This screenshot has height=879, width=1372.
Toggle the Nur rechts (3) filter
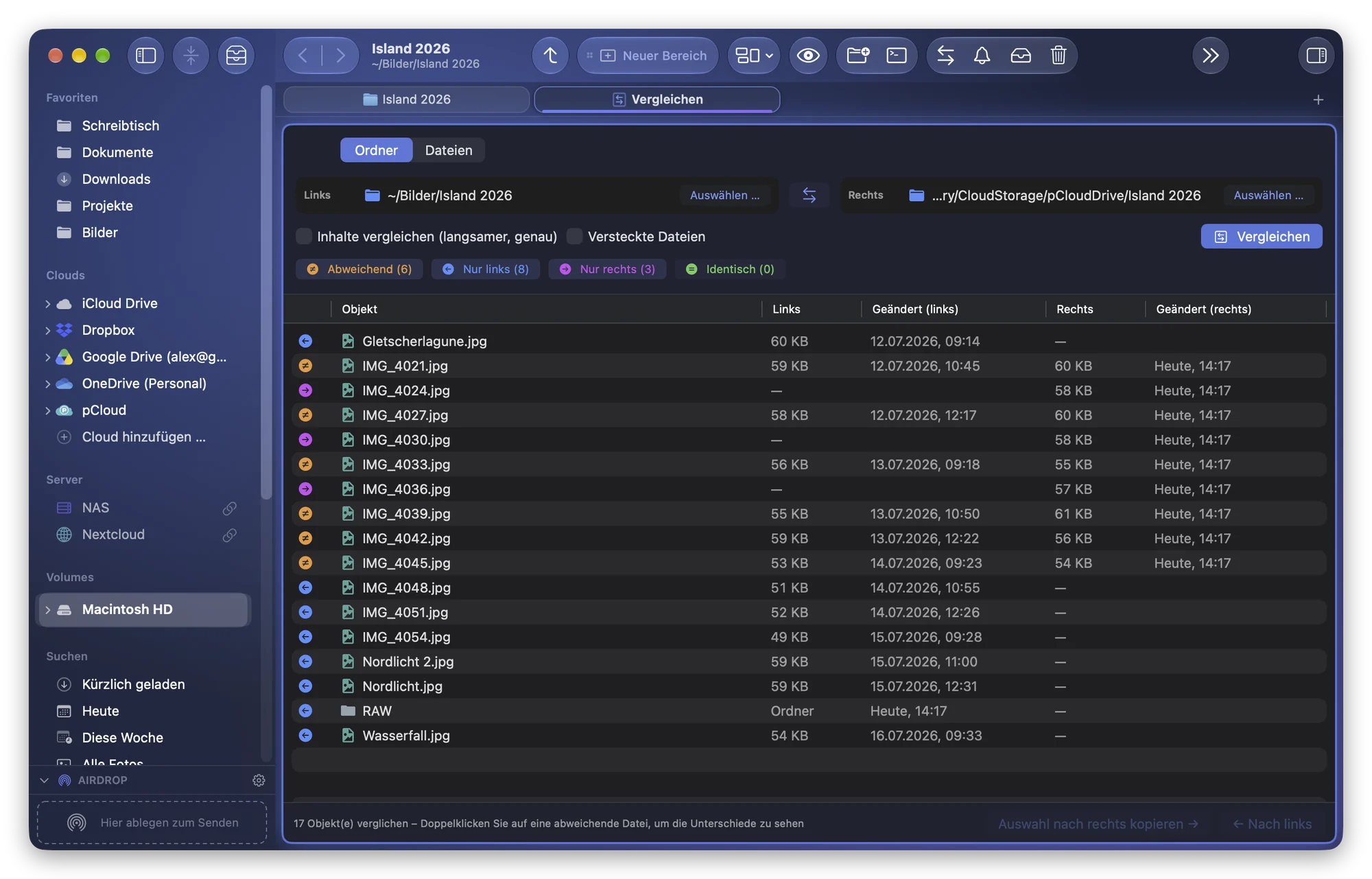click(x=607, y=269)
